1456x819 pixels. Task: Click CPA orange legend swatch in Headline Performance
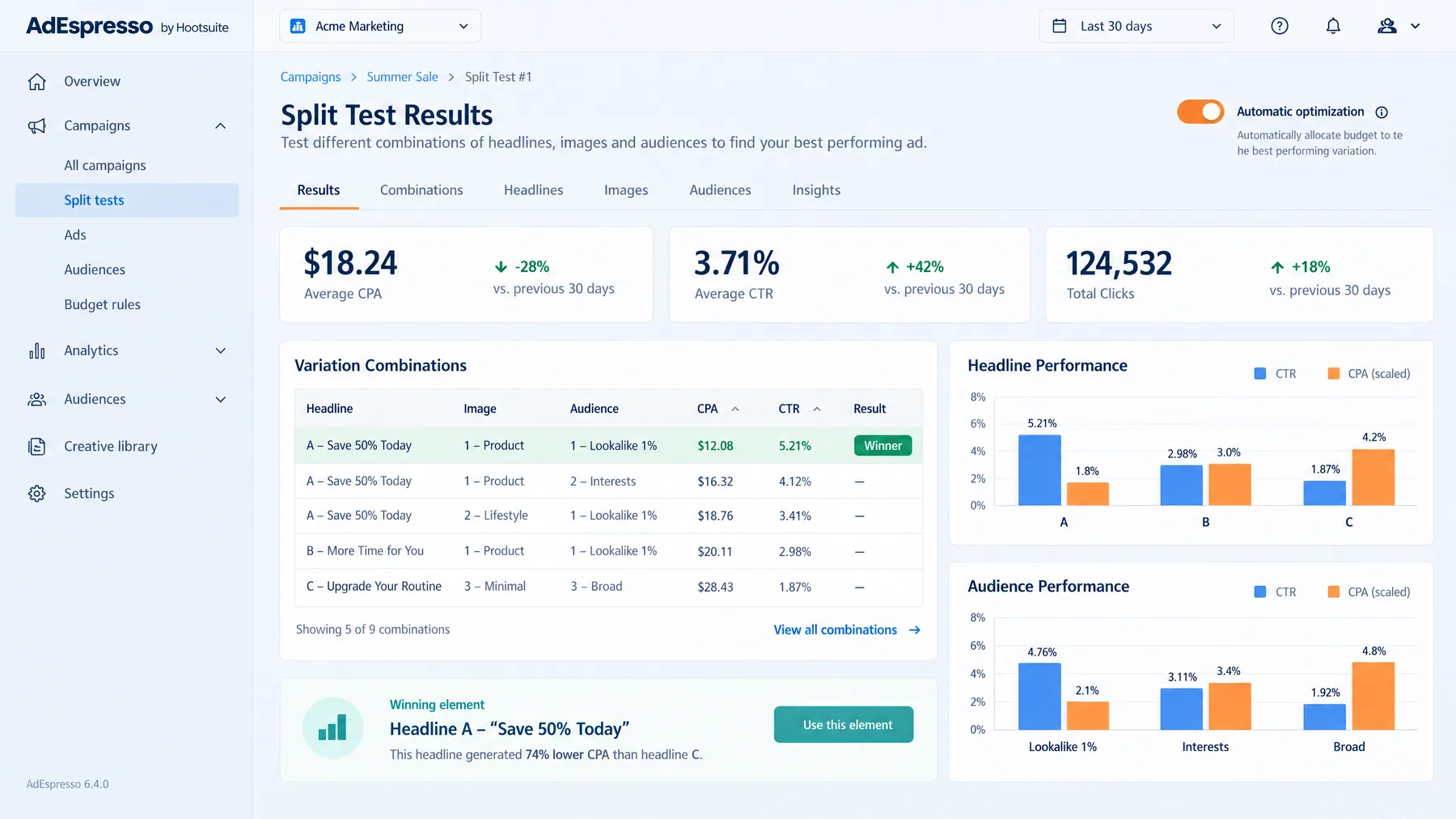click(x=1334, y=374)
